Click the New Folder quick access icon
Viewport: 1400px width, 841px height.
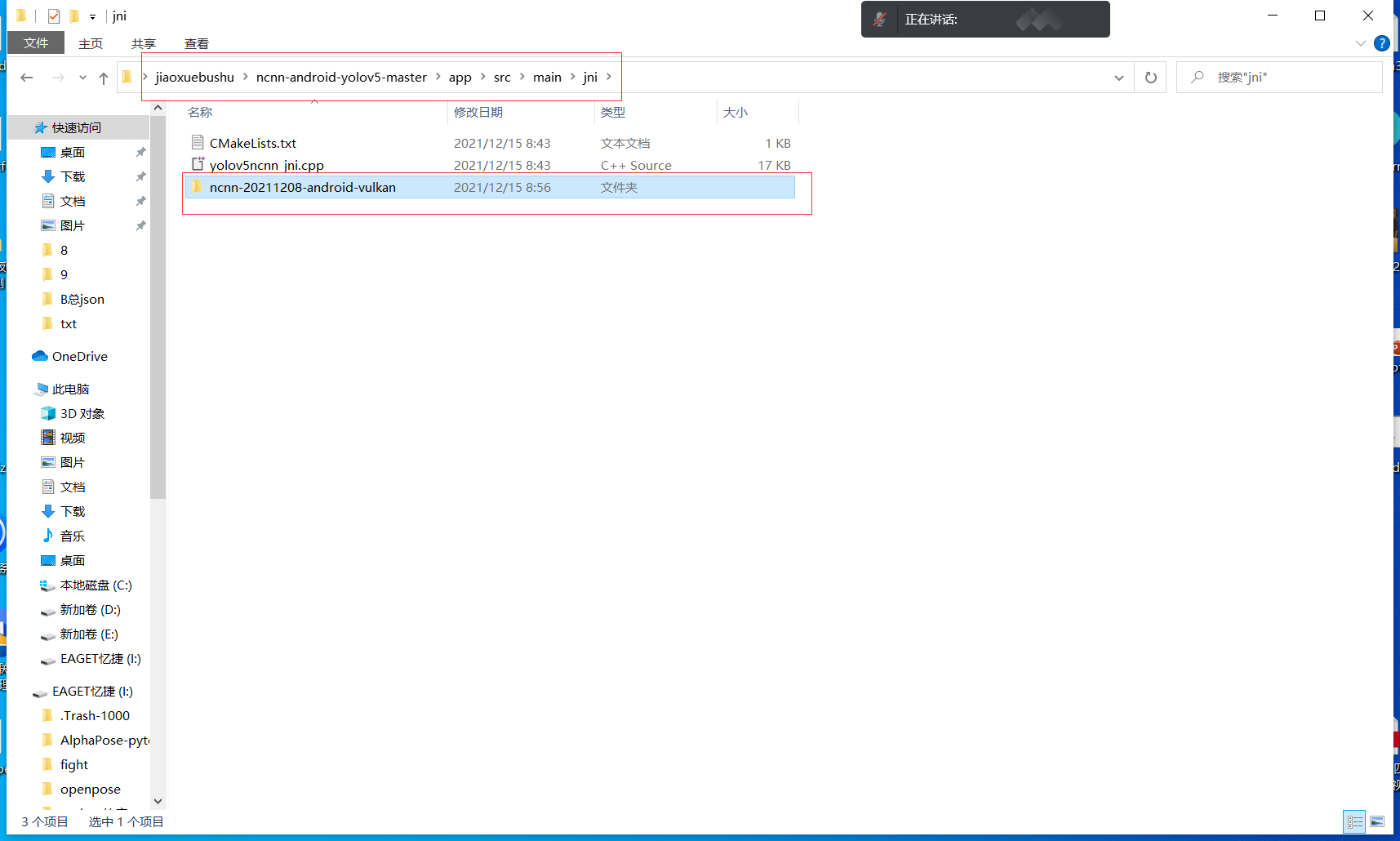click(75, 16)
